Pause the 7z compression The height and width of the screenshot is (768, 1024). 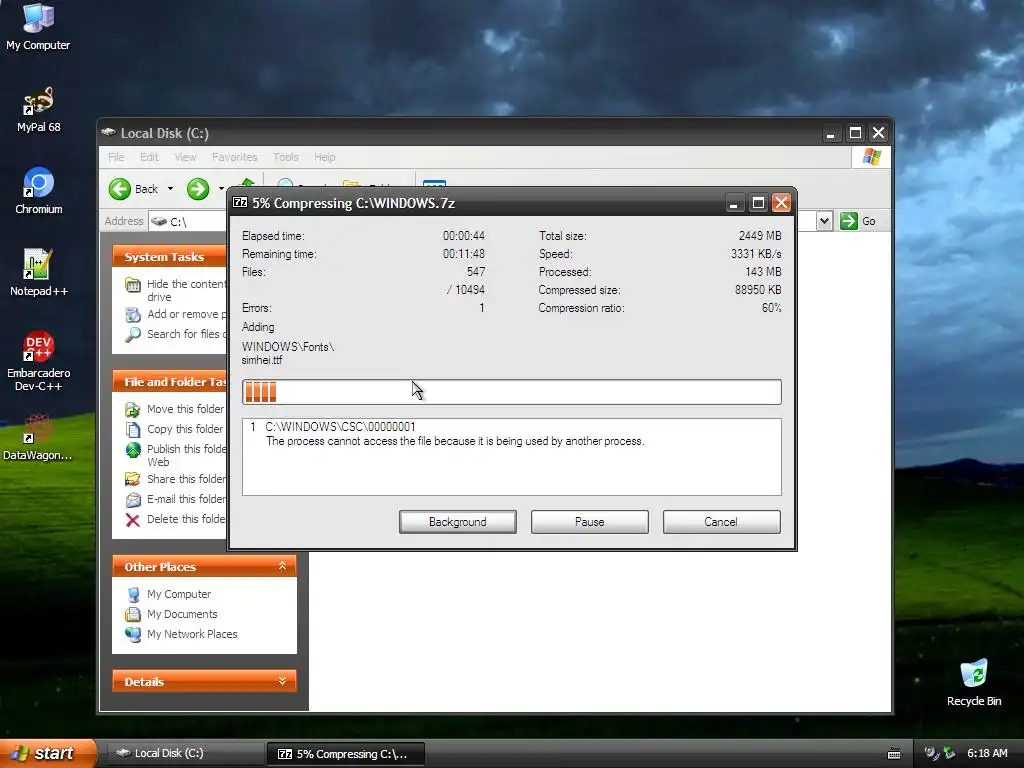589,522
